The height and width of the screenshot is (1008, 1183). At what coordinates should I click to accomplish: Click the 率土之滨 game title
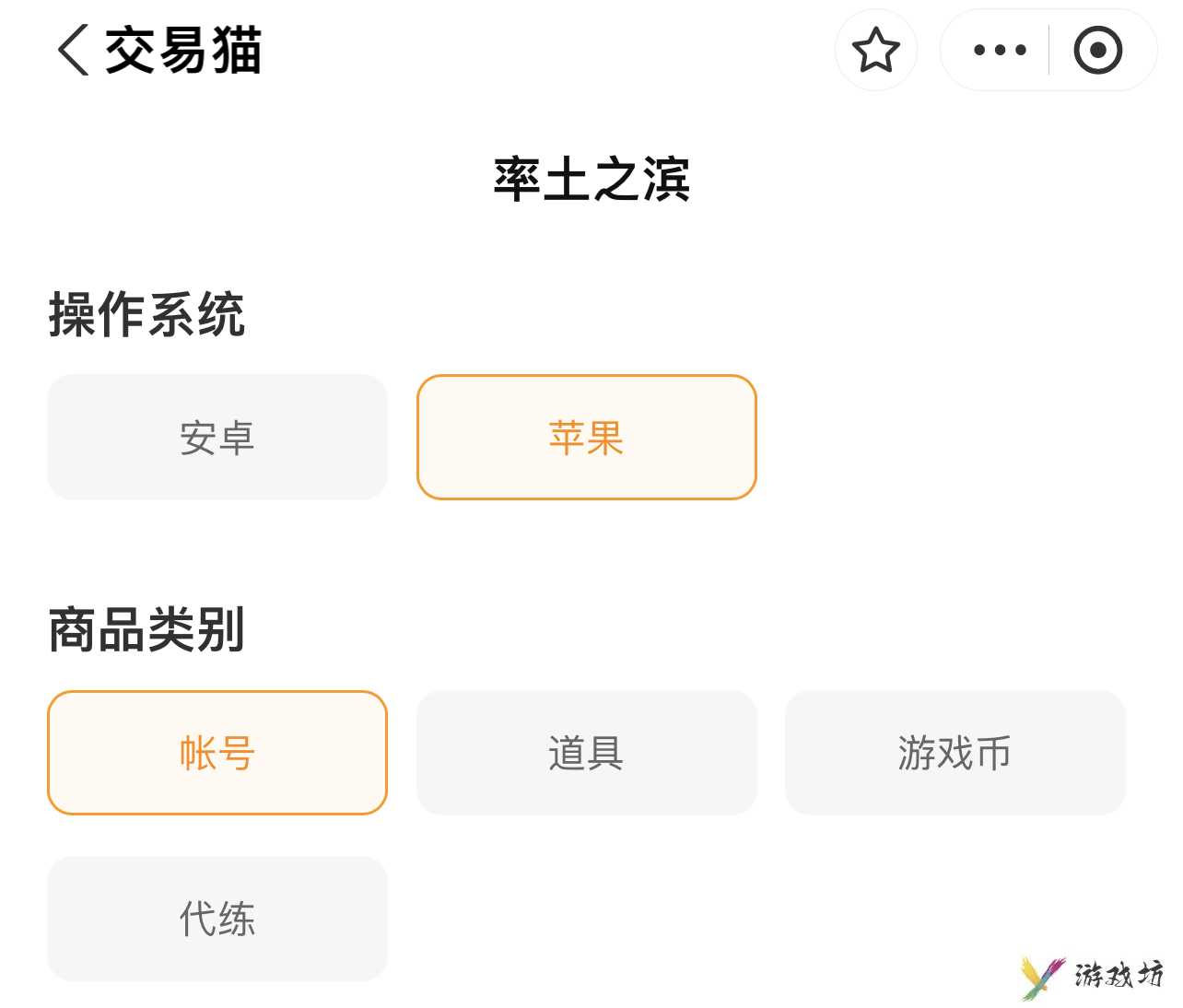coord(591,179)
